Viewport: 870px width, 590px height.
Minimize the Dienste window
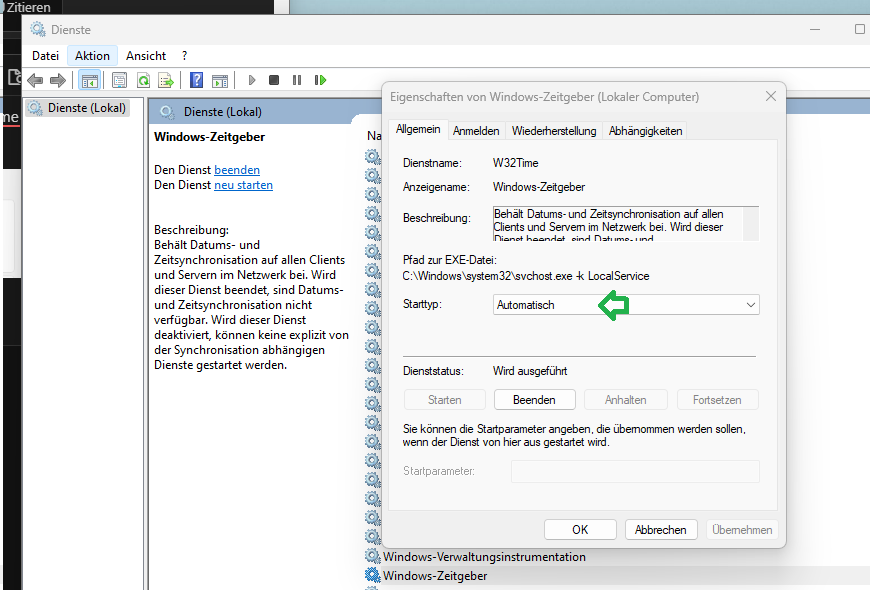815,29
